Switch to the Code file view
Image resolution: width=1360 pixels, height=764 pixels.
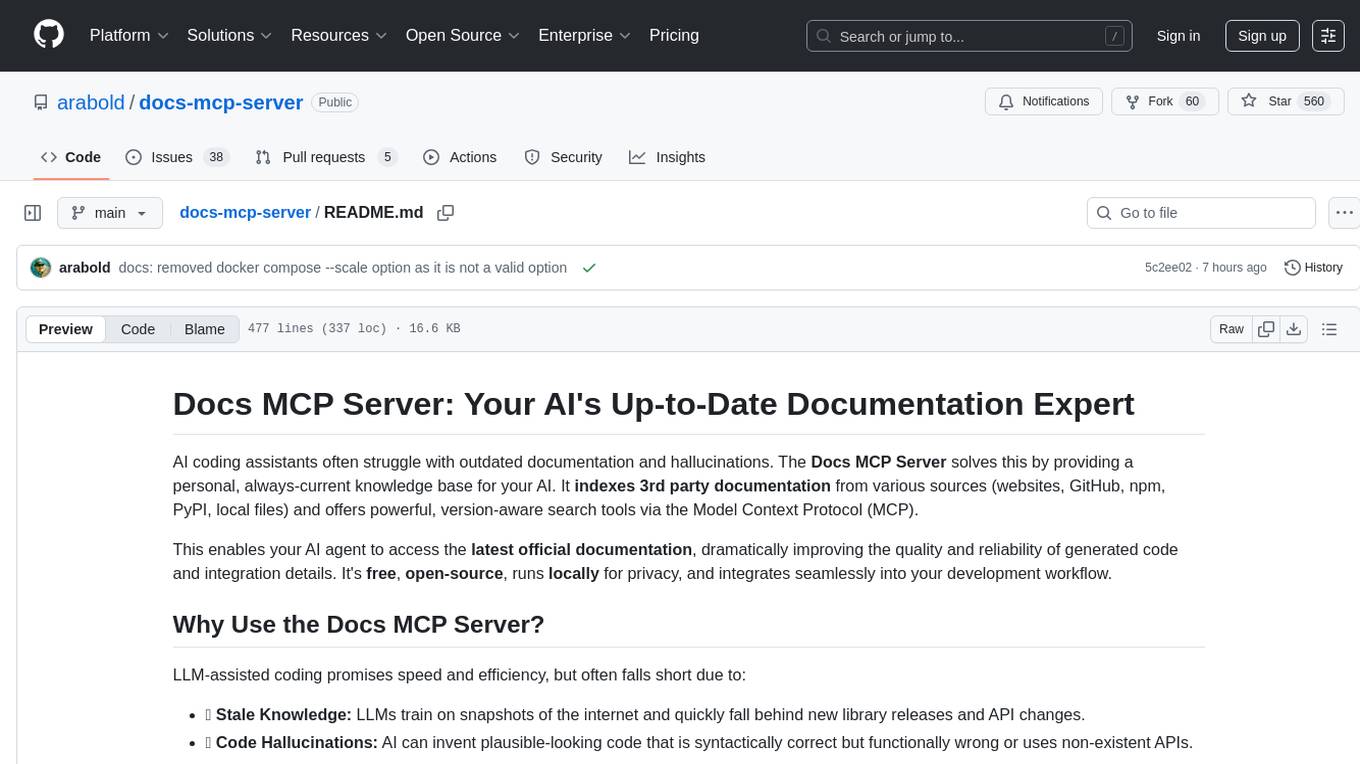coord(138,329)
